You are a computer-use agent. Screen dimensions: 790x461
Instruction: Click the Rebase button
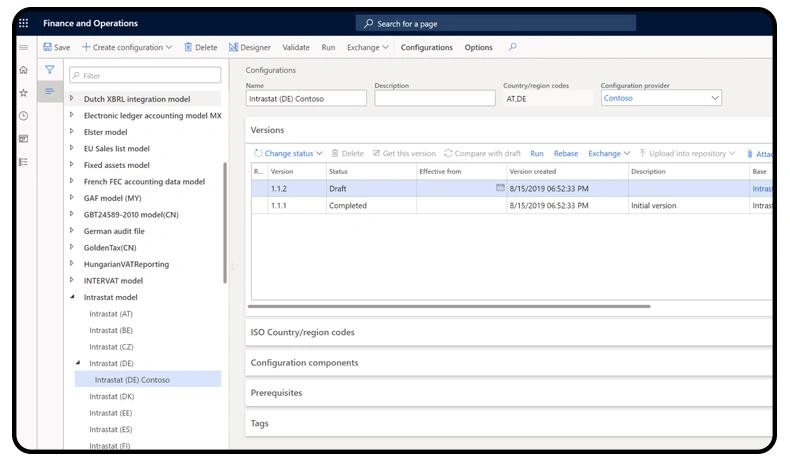pos(566,153)
